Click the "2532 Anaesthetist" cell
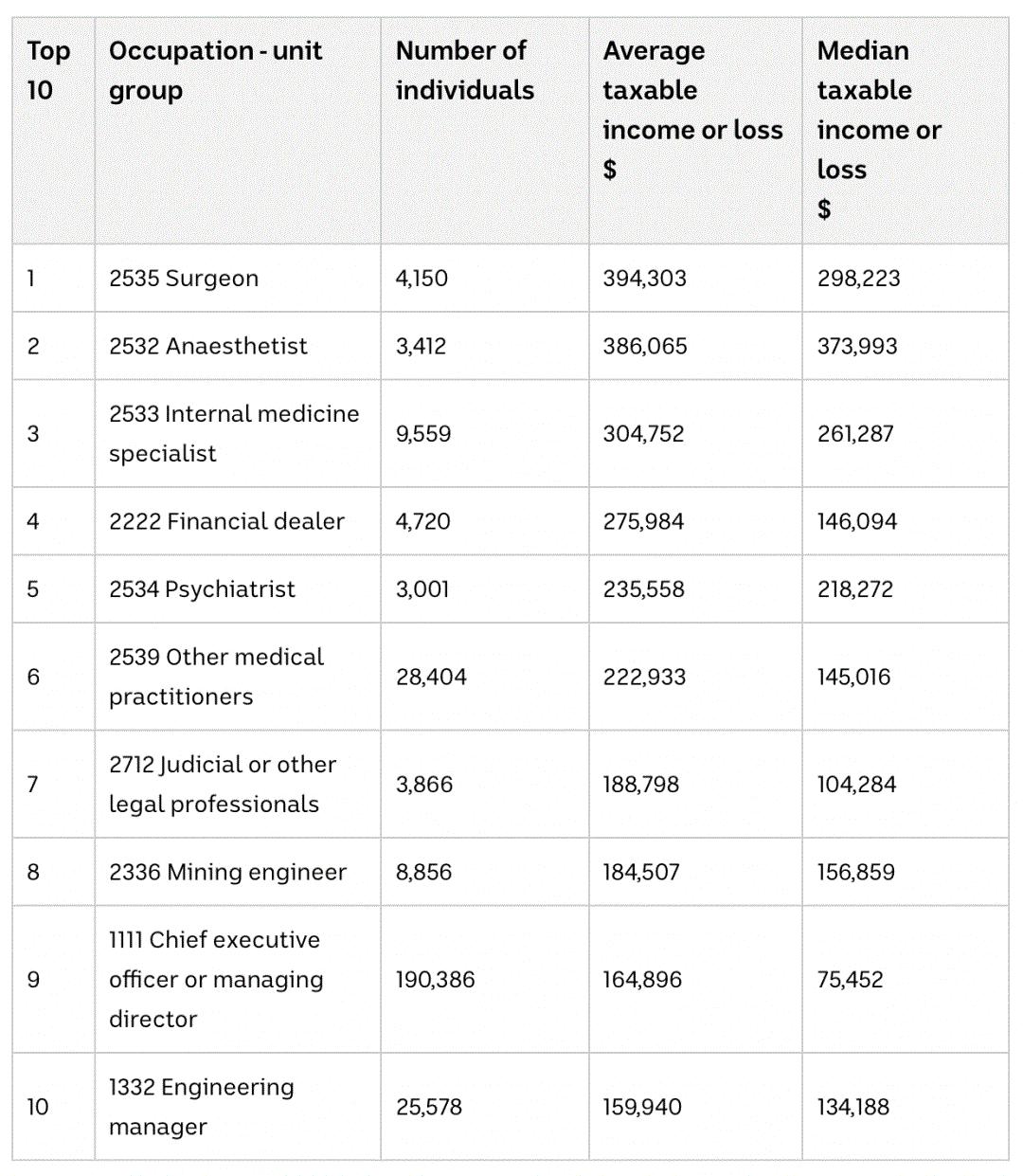 208,346
